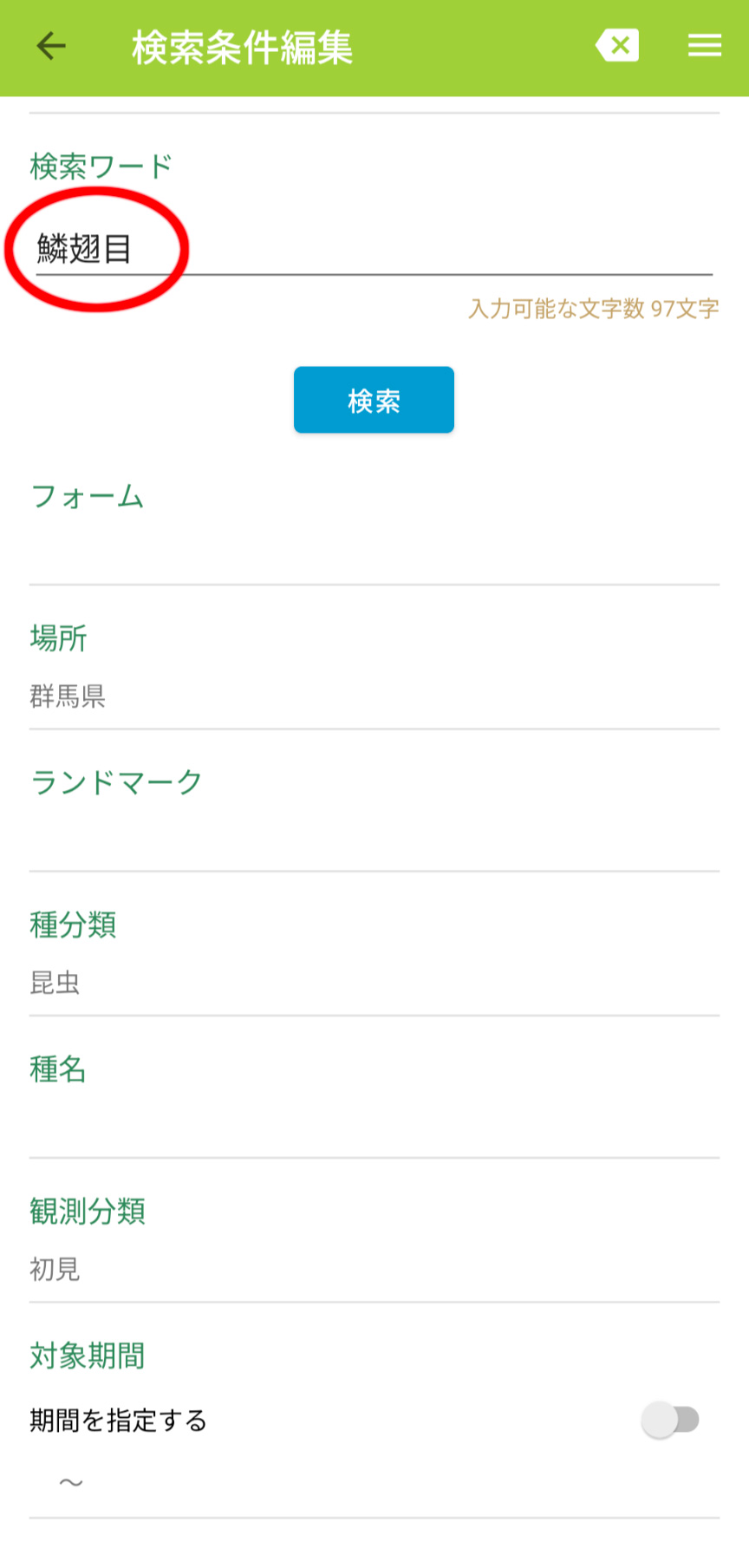The width and height of the screenshot is (749, 1568).
Task: Select the 場所 heading
Action: (x=58, y=638)
